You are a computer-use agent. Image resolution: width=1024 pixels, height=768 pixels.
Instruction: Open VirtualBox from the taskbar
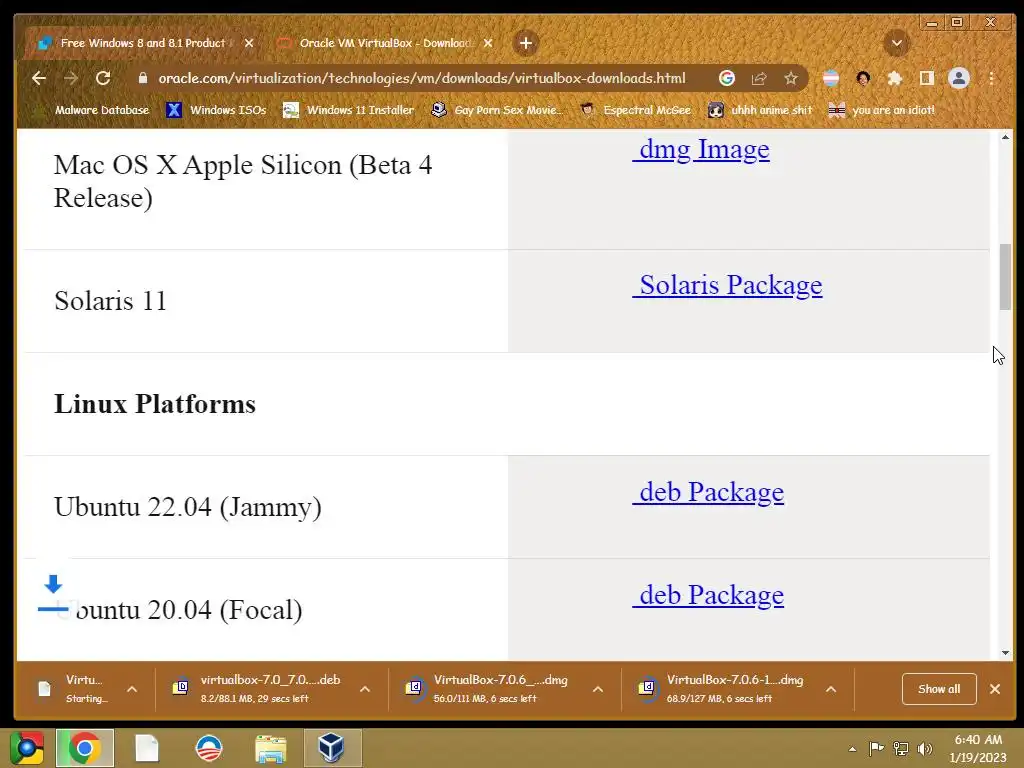click(x=332, y=748)
